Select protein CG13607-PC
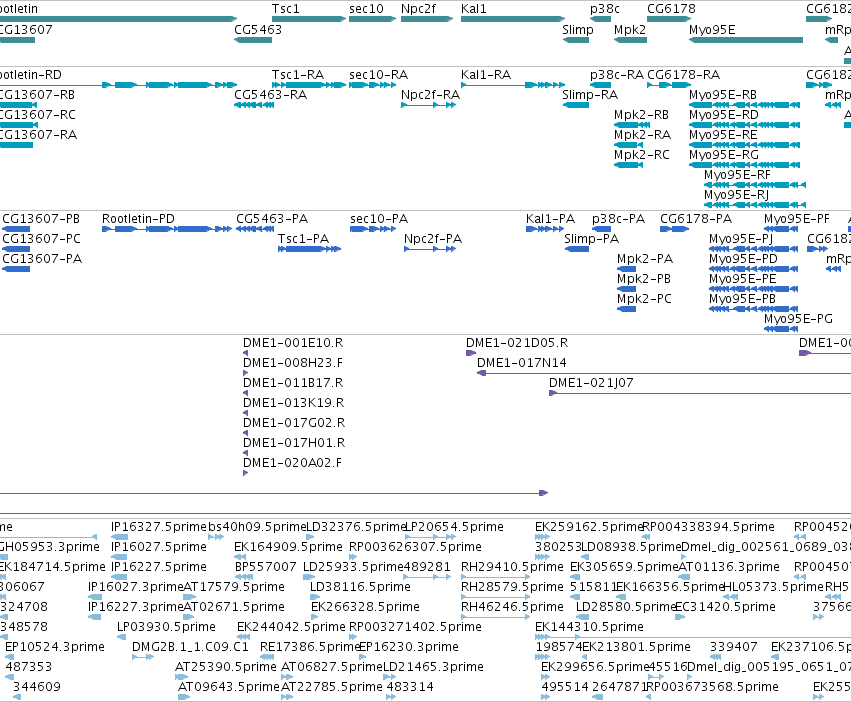This screenshot has width=851, height=702. click(x=16, y=249)
